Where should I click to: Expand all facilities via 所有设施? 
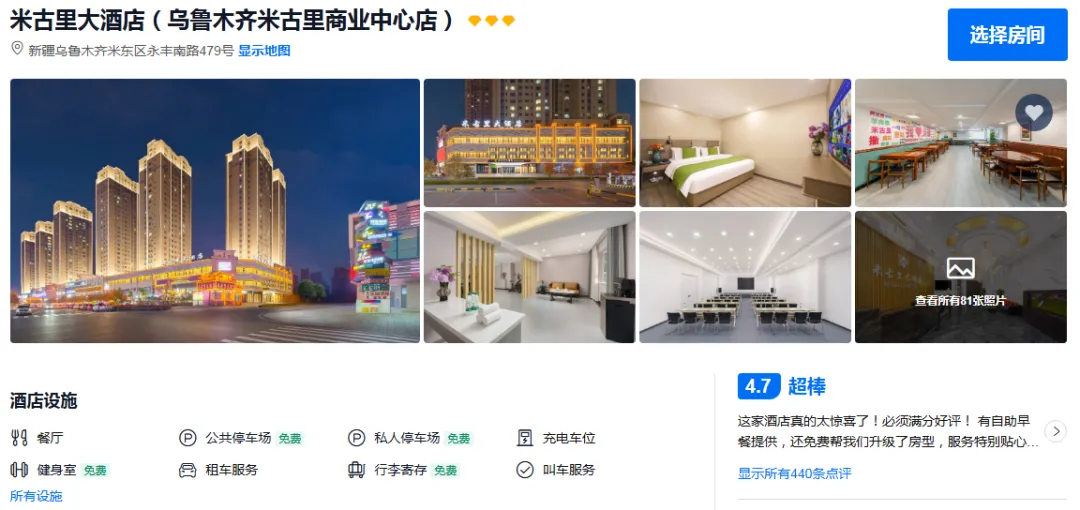(36, 496)
